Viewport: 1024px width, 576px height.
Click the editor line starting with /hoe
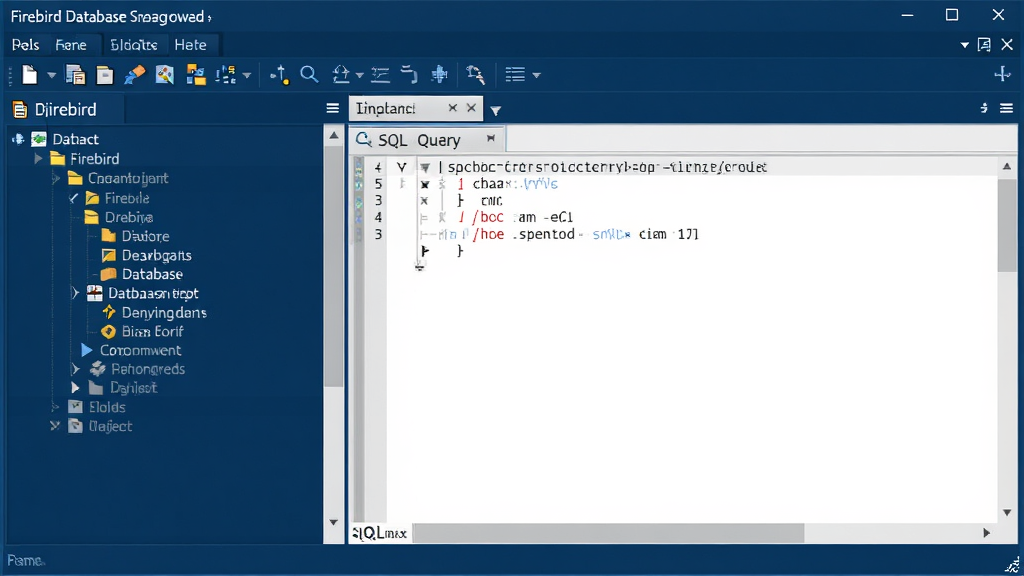pos(585,234)
